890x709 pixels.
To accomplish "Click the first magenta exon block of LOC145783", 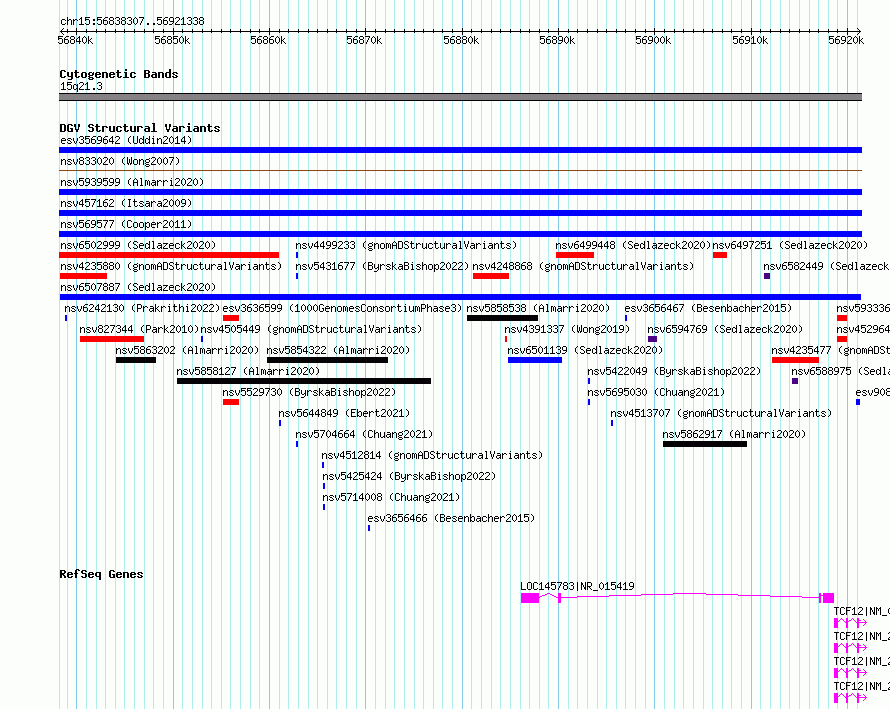I will (x=530, y=598).
